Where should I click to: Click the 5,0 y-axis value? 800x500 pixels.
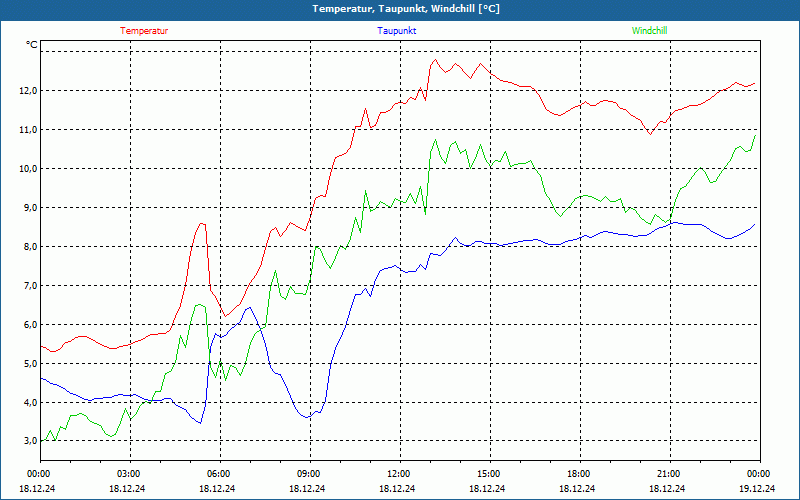coord(30,364)
